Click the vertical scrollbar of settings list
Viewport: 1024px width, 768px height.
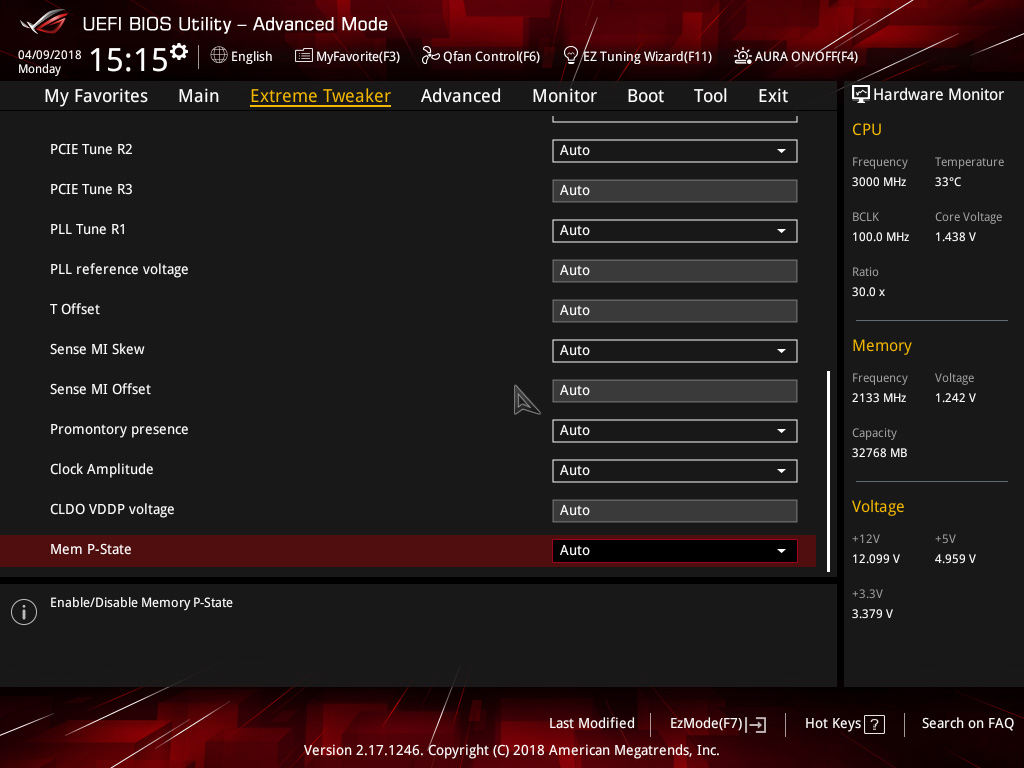pos(828,471)
